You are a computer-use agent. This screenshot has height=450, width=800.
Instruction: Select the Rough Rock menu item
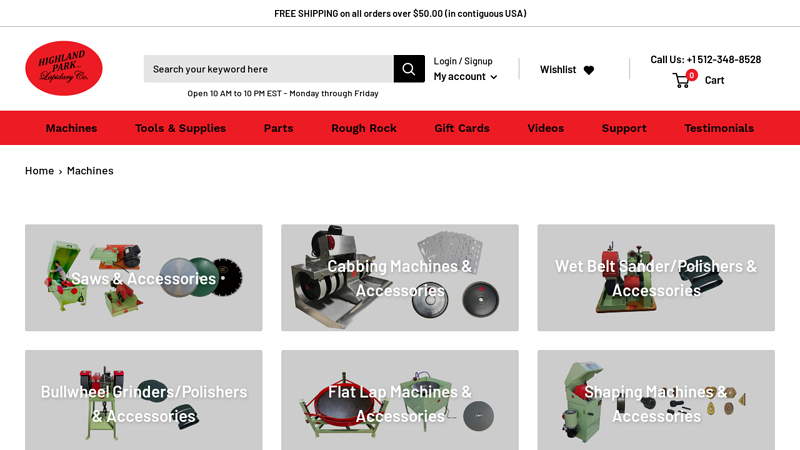[364, 128]
